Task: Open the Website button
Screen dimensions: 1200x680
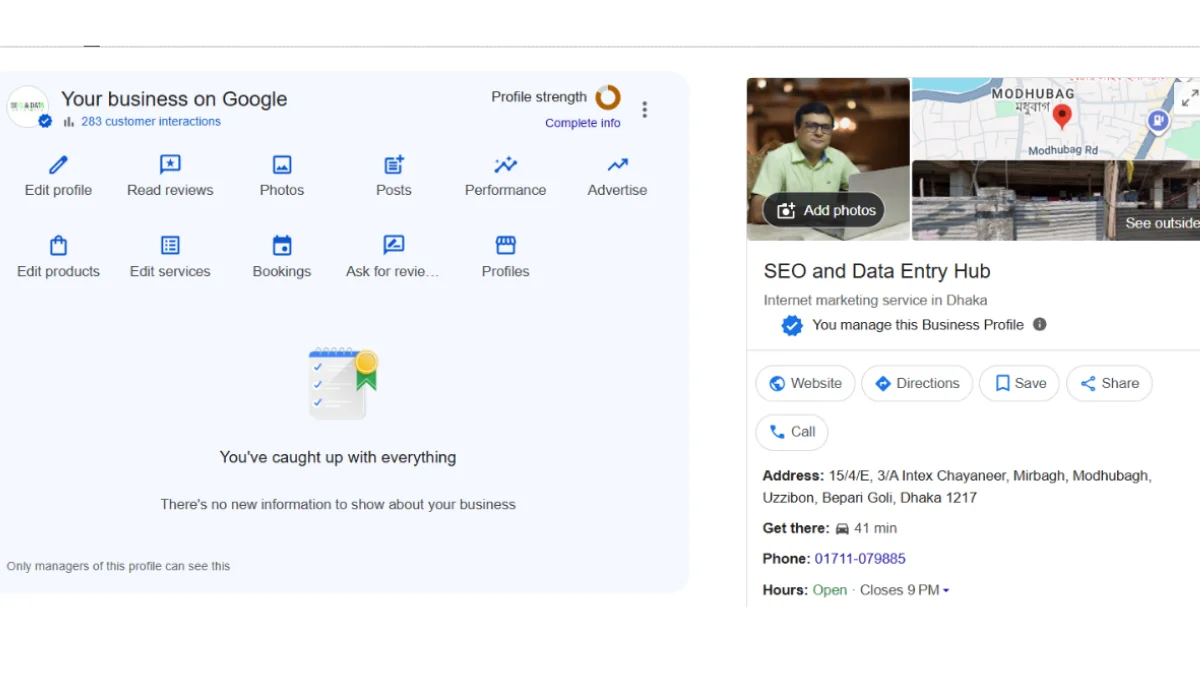Action: click(805, 383)
